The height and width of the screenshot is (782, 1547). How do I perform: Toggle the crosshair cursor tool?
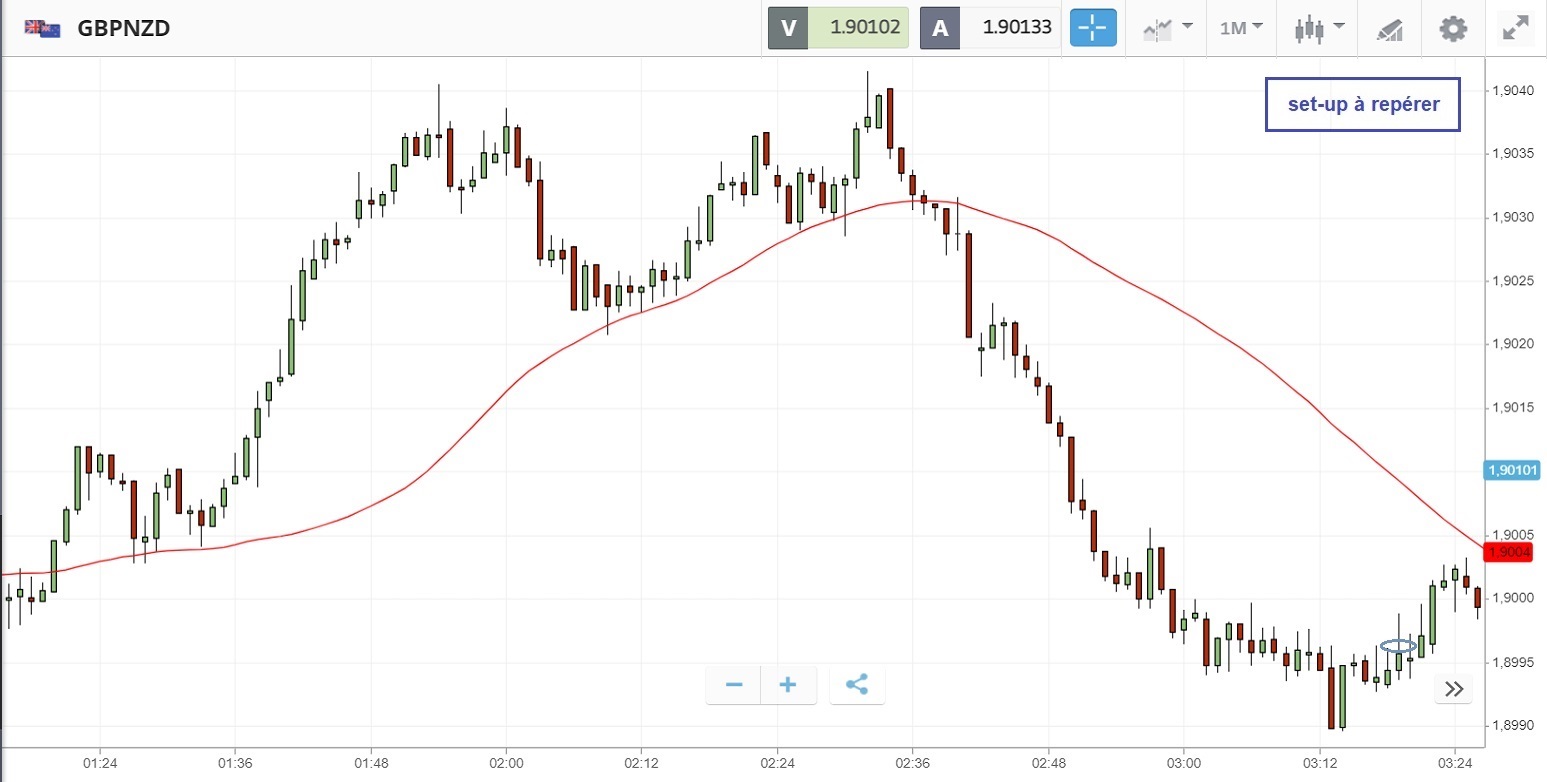pyautogui.click(x=1092, y=28)
